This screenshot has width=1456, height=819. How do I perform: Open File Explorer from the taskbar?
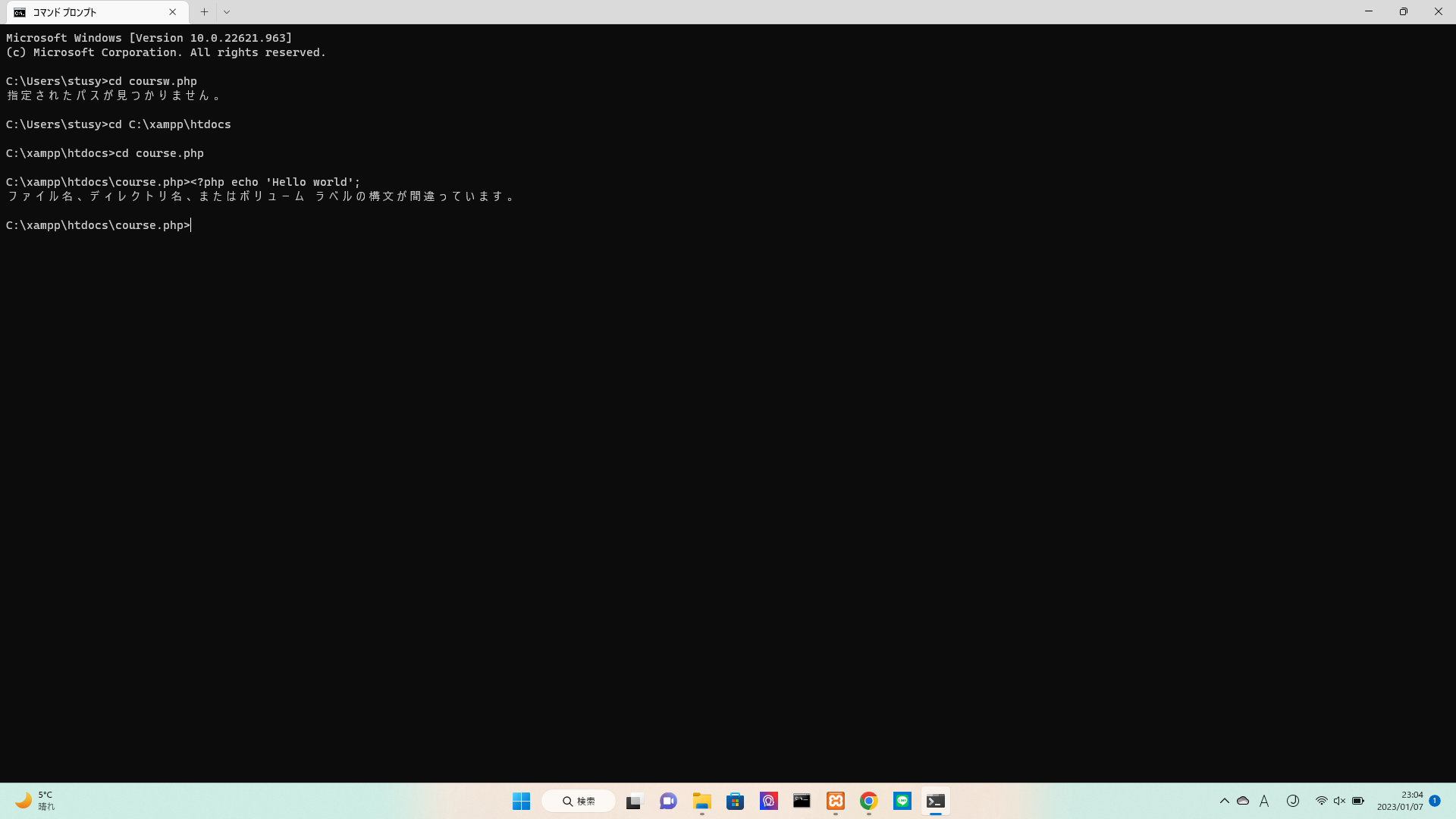[701, 801]
